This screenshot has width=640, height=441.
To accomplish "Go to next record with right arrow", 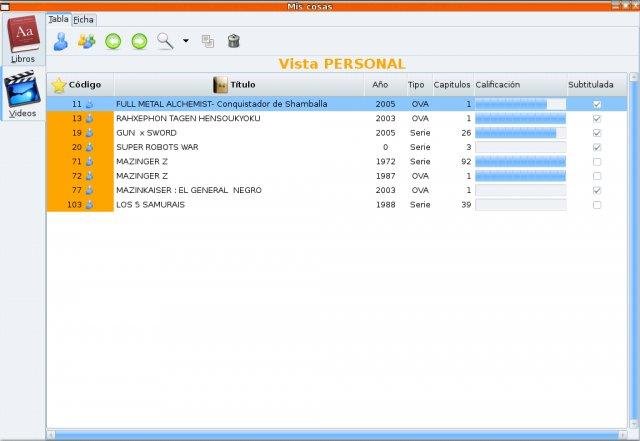I will (x=139, y=41).
